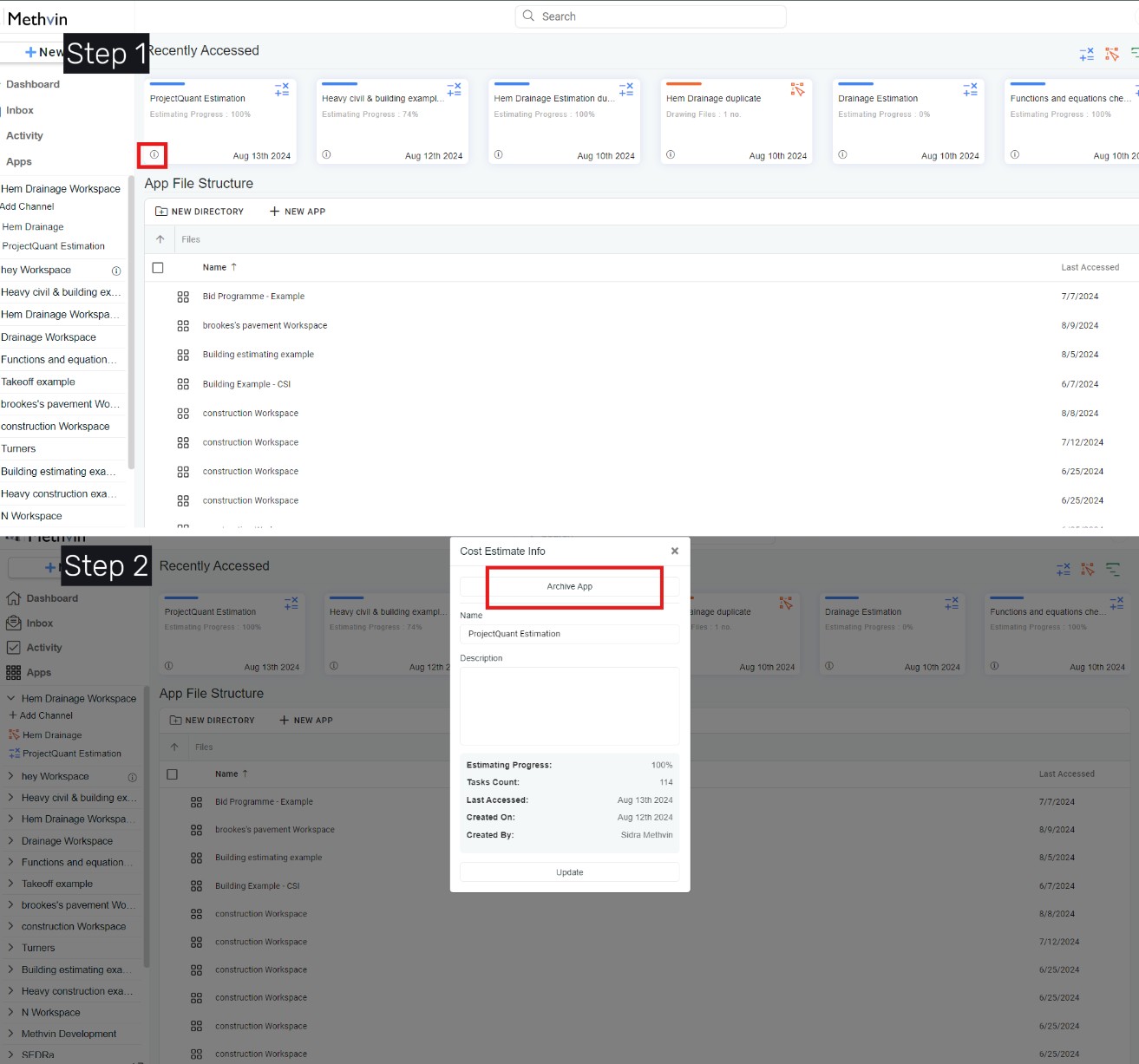Image resolution: width=1139 pixels, height=1064 pixels.
Task: Click the Apps grid icon in Step 2 sidebar
Action: 13,673
